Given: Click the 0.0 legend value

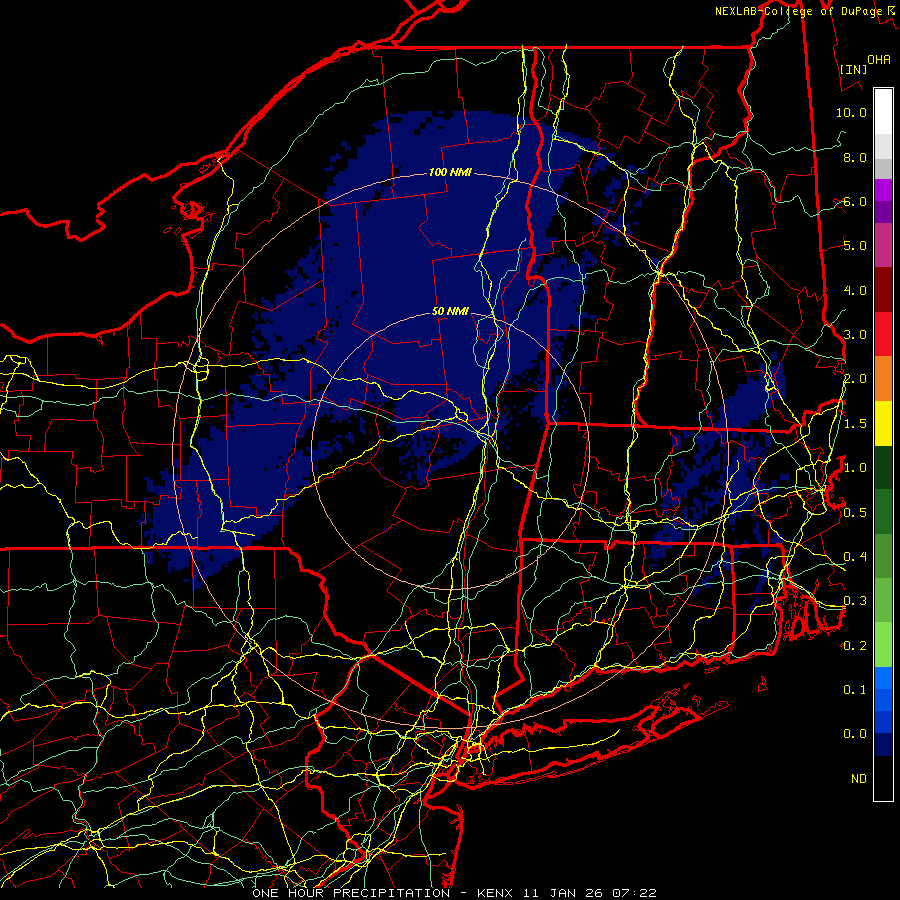Looking at the screenshot, I should [x=855, y=734].
